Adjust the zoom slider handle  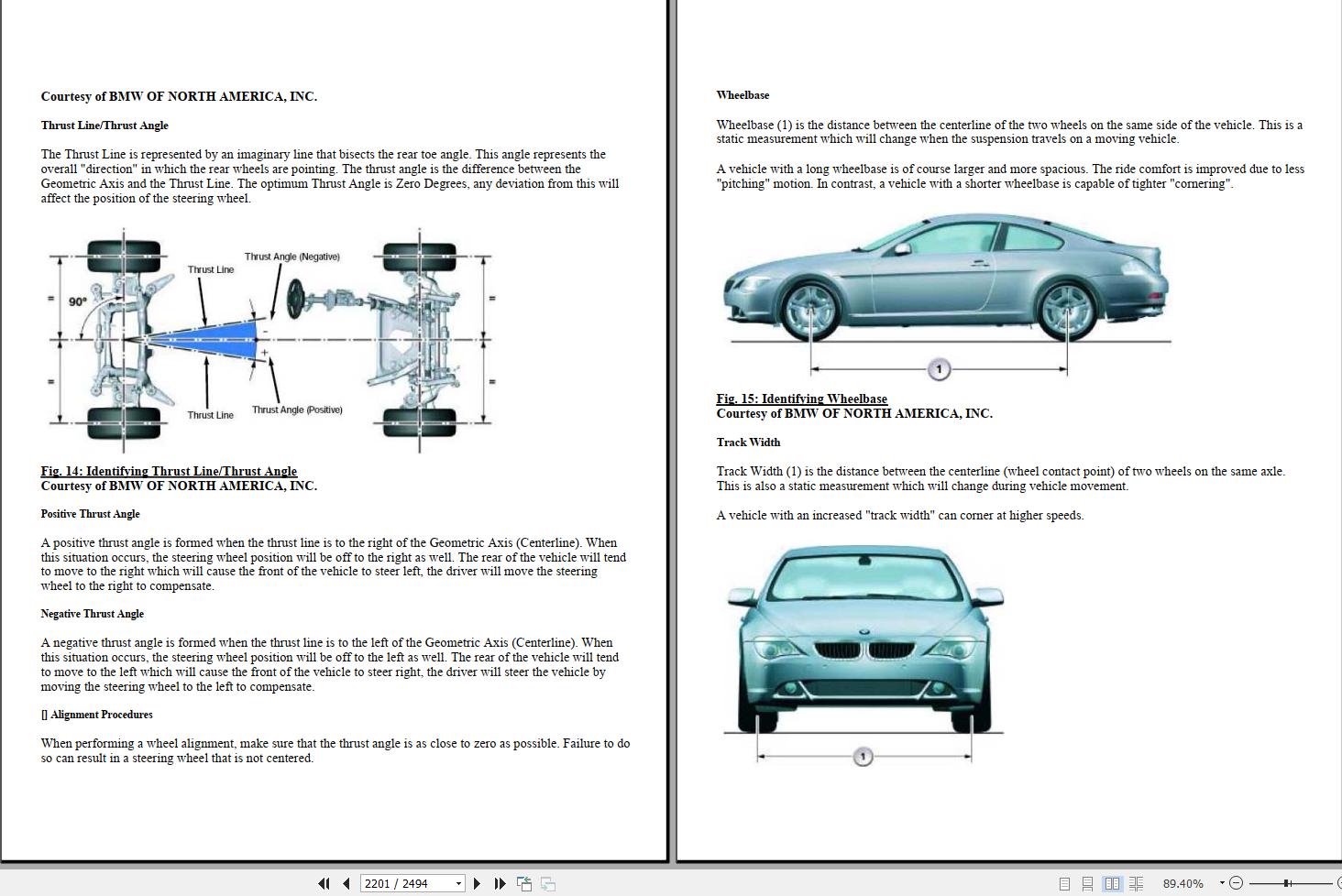point(1286,882)
